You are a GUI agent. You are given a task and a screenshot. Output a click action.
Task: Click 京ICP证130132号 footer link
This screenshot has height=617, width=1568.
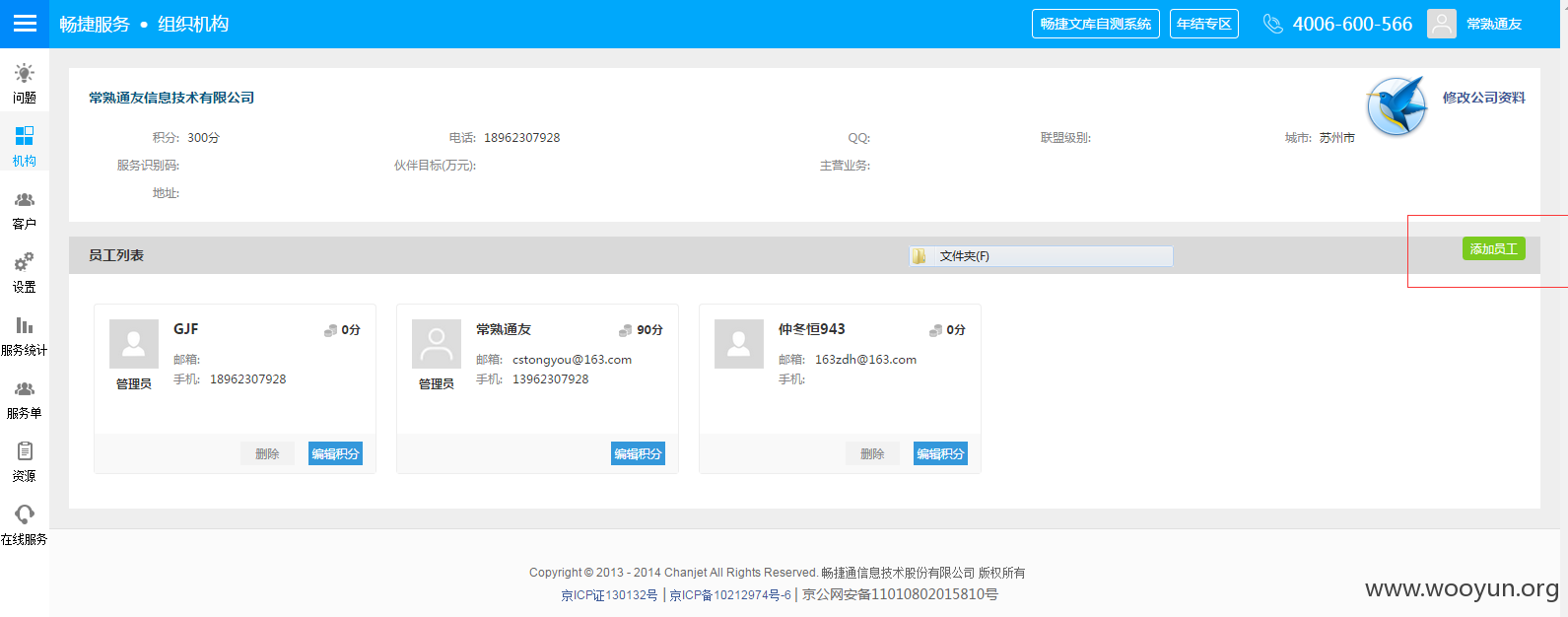[x=609, y=594]
